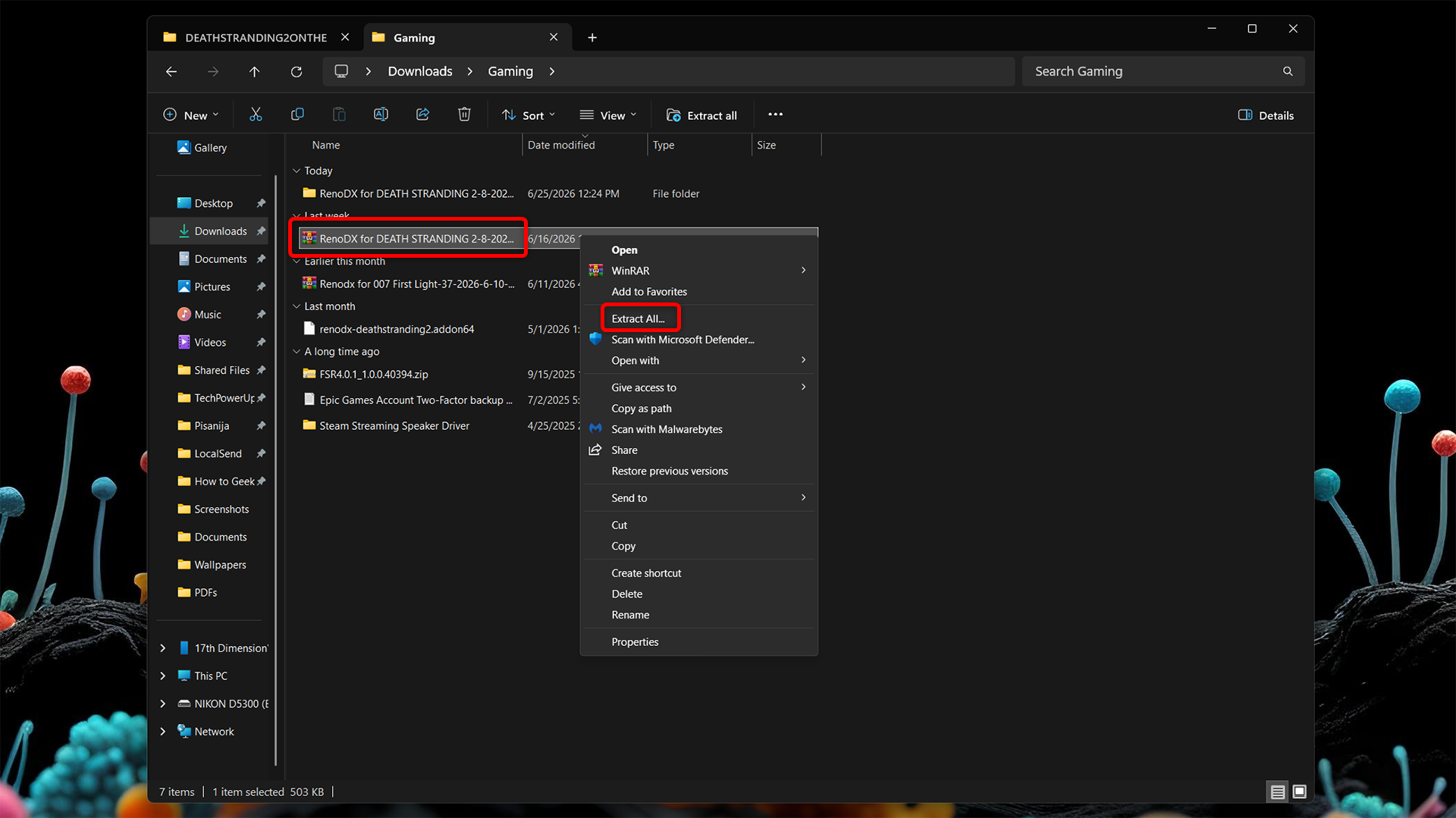
Task: Click the Share icon in toolbar
Action: [422, 114]
